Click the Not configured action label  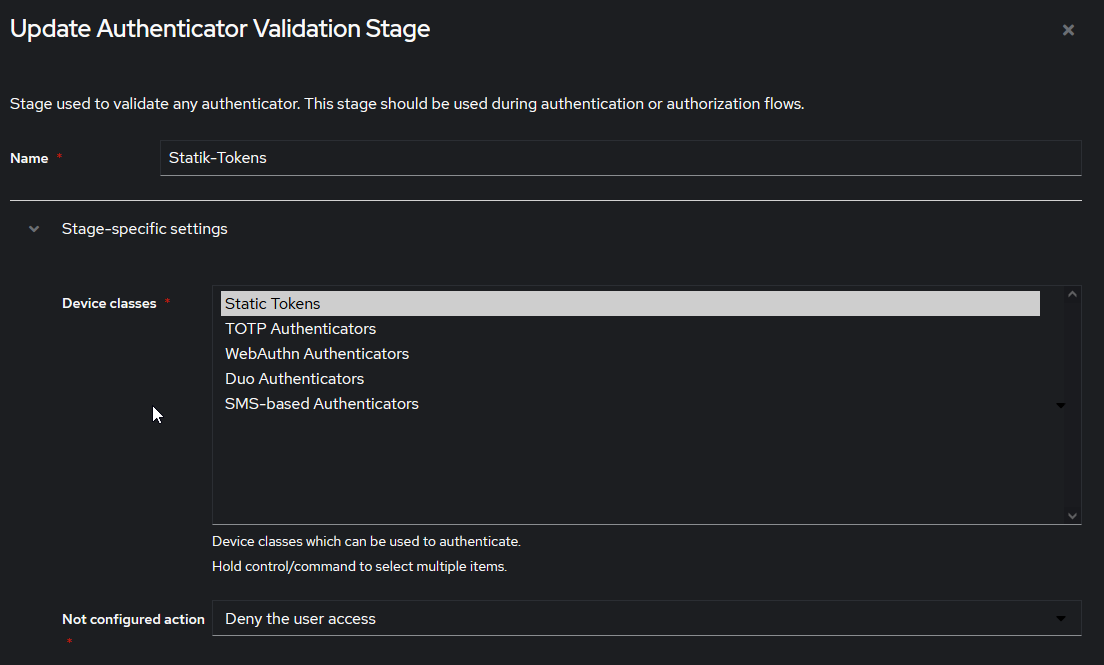tap(133, 618)
